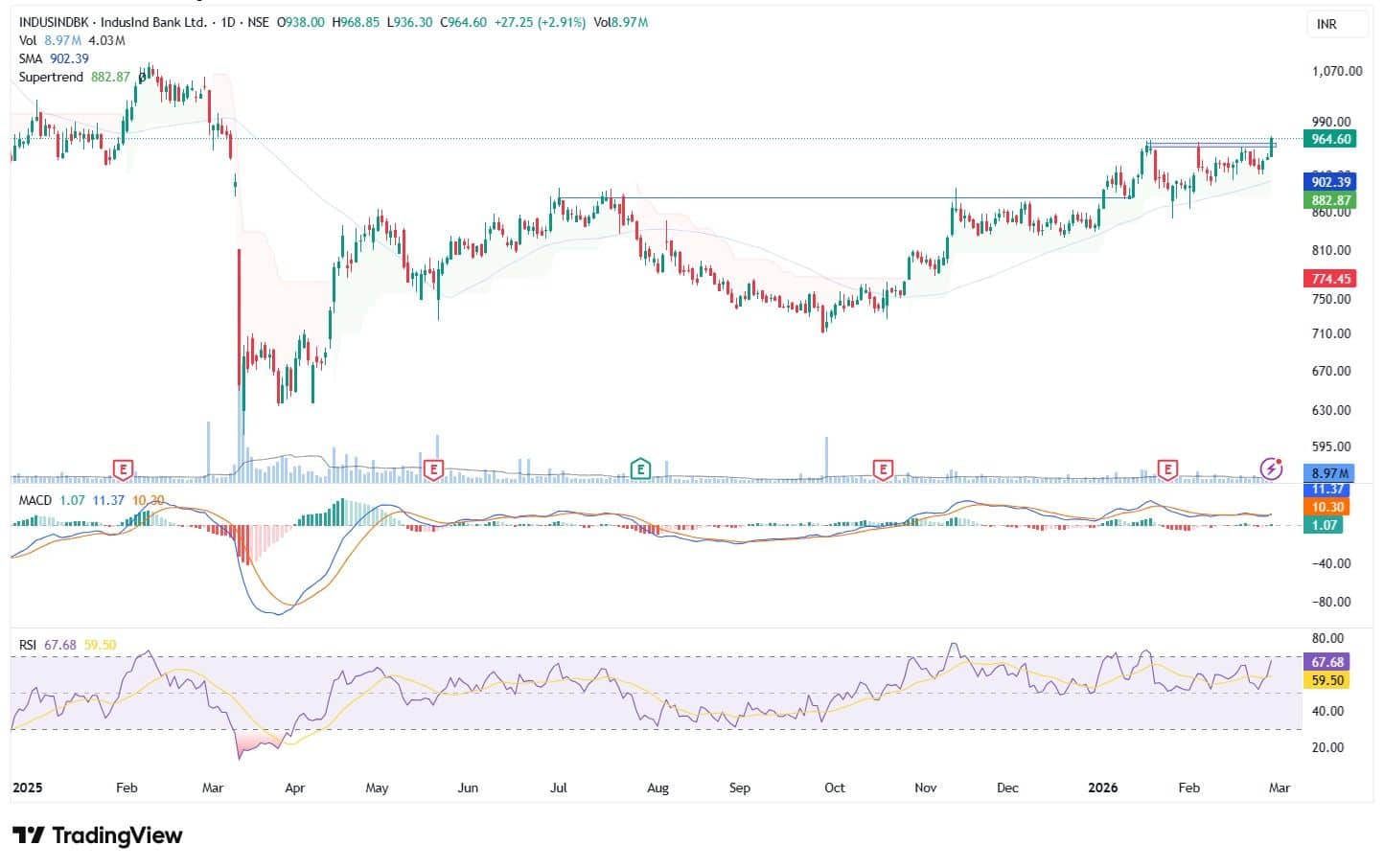
Task: Click the change value +27.25 (+2.91%)
Action: [x=540, y=22]
